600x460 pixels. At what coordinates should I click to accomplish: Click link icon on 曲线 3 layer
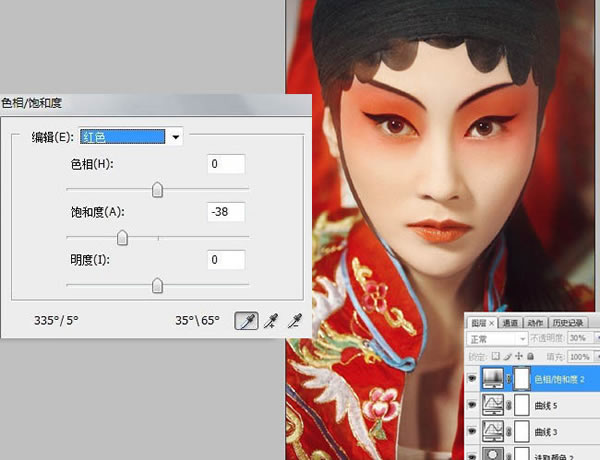click(x=509, y=431)
